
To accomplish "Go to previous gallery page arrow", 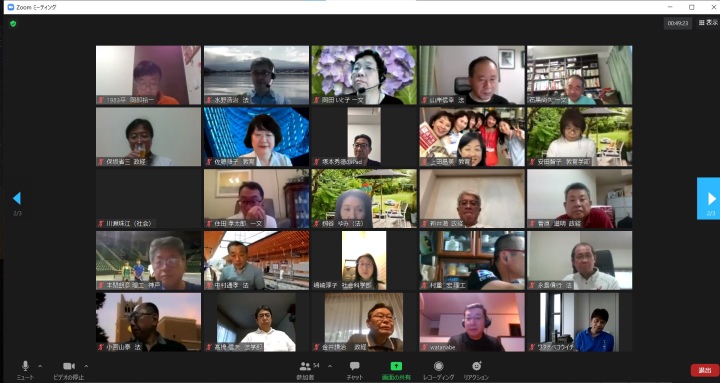I will pyautogui.click(x=17, y=198).
